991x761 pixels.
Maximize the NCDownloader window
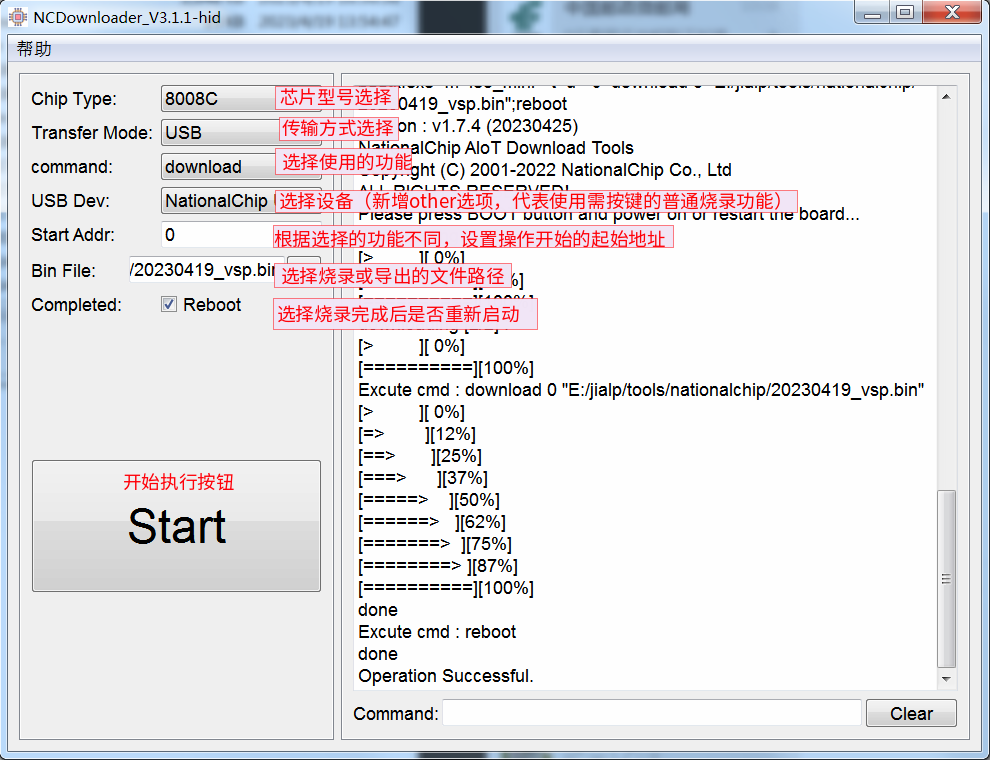coord(905,13)
